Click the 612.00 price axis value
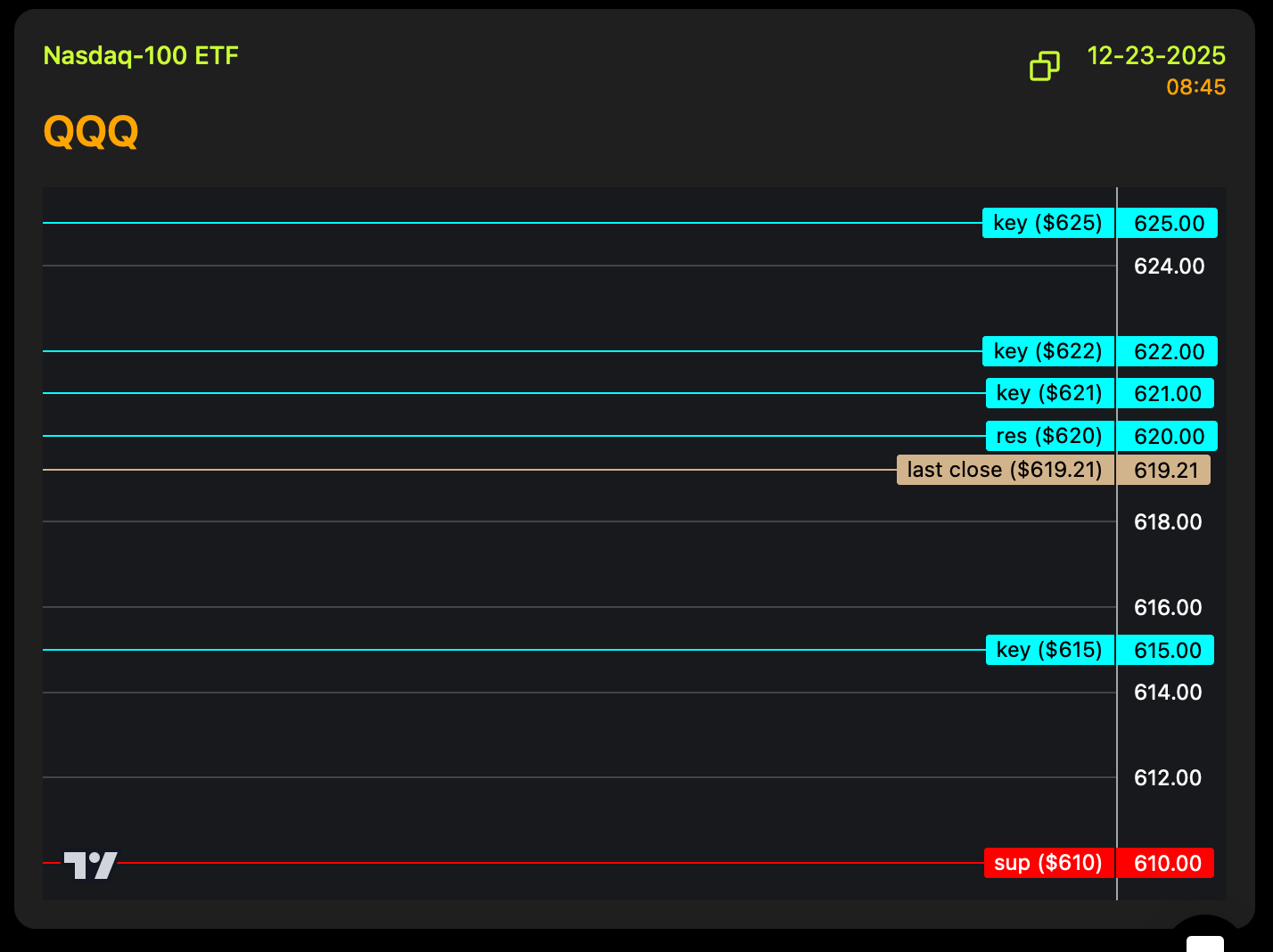 pyautogui.click(x=1167, y=778)
